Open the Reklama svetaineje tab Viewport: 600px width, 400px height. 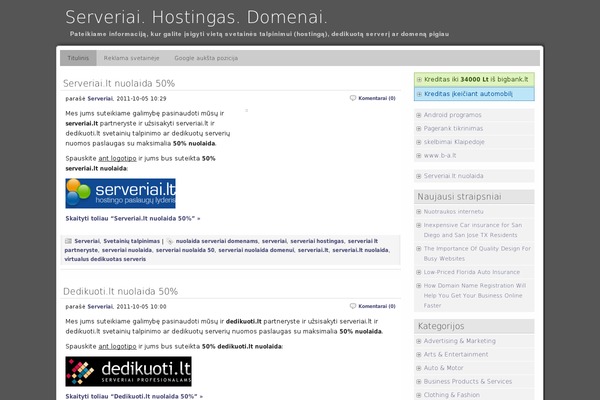click(x=131, y=58)
